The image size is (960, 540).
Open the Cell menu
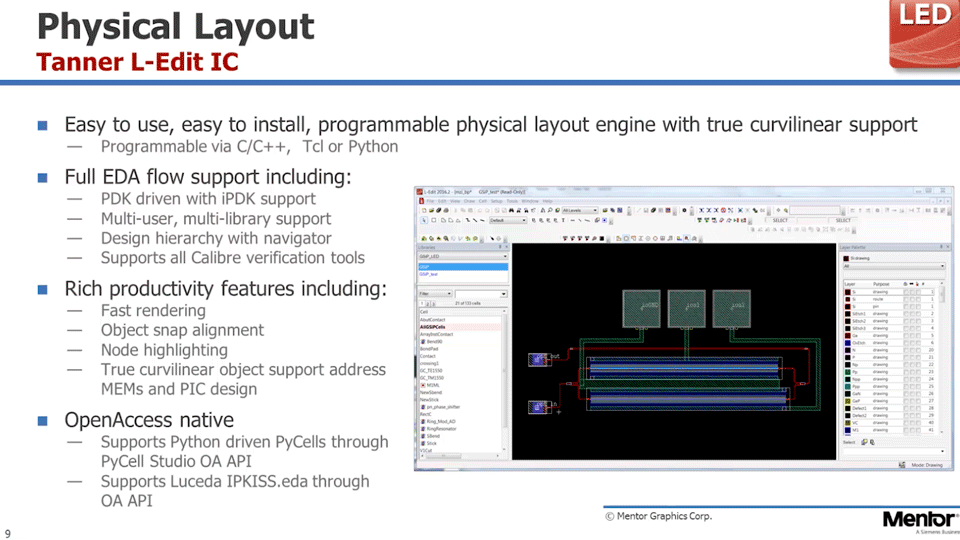[x=482, y=201]
